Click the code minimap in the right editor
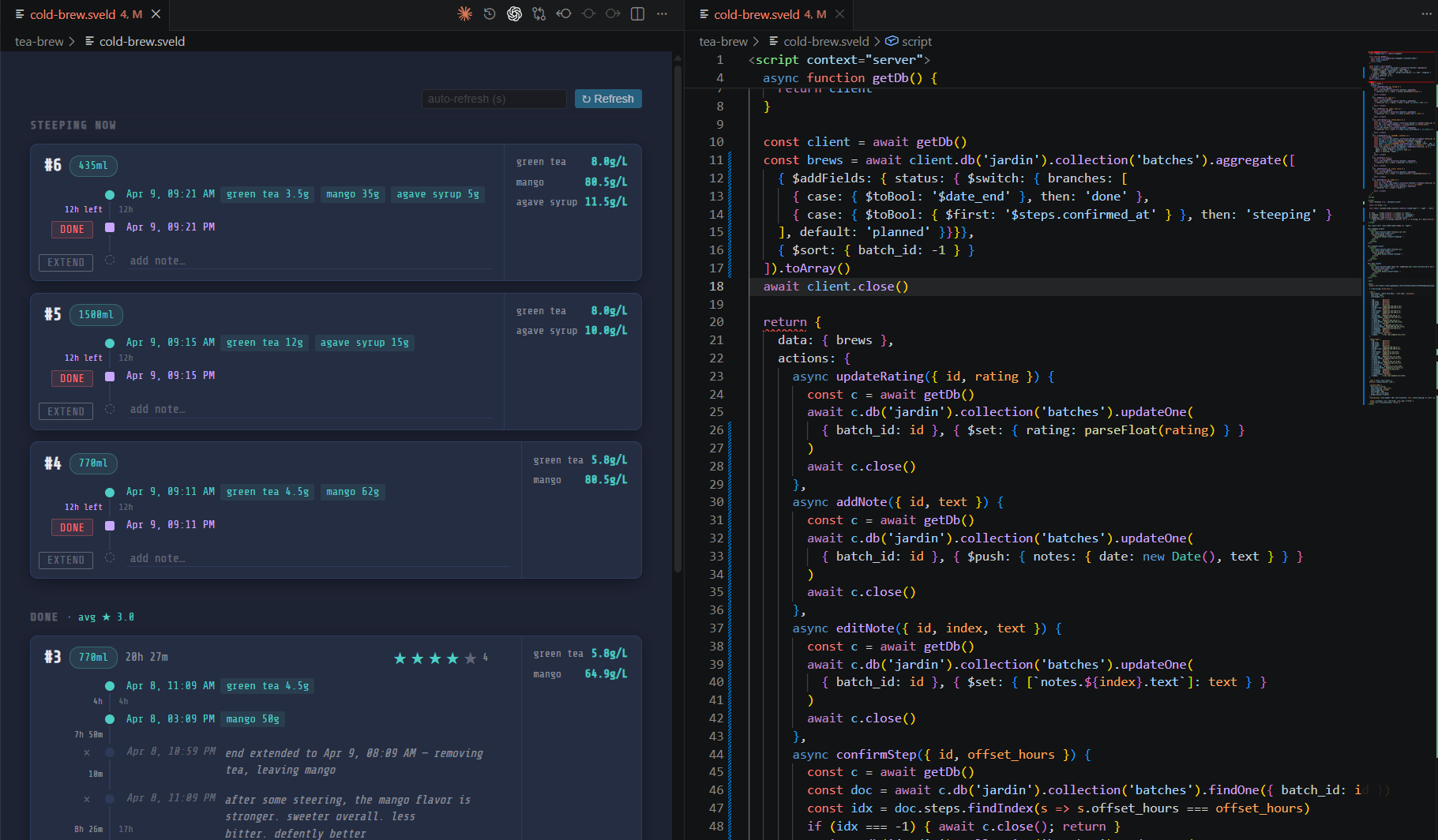The height and width of the screenshot is (840, 1438). [x=1400, y=229]
